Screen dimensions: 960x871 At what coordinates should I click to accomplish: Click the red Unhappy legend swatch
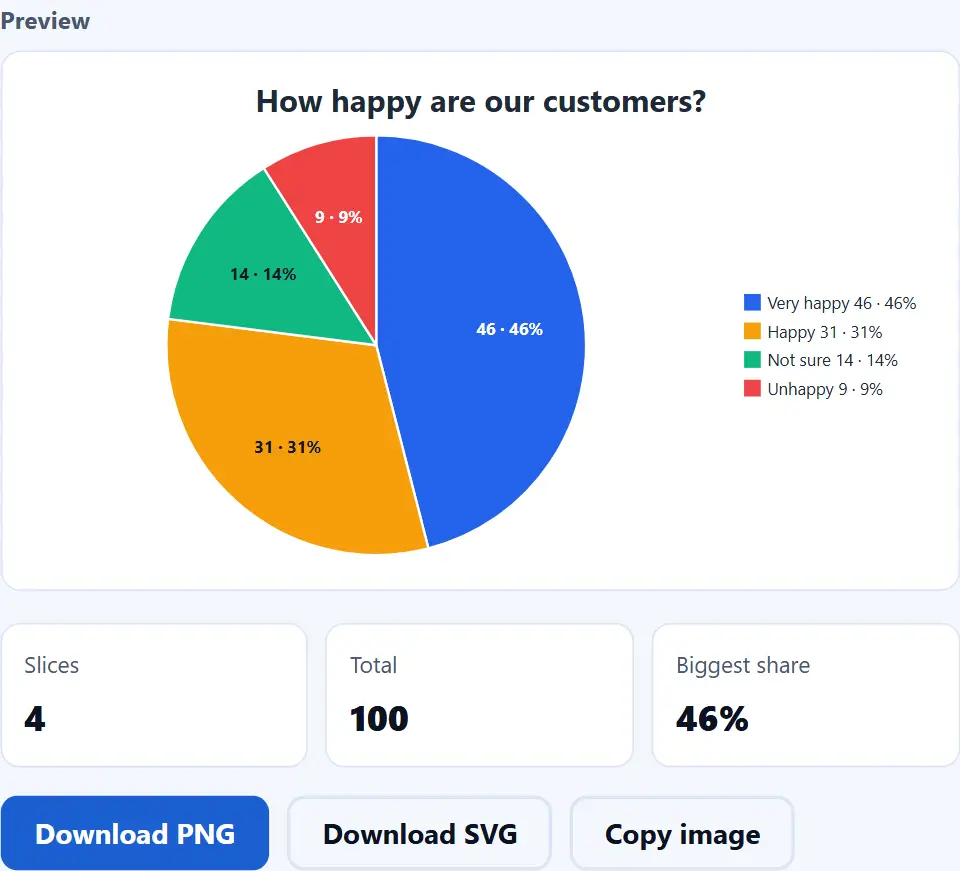coord(752,389)
